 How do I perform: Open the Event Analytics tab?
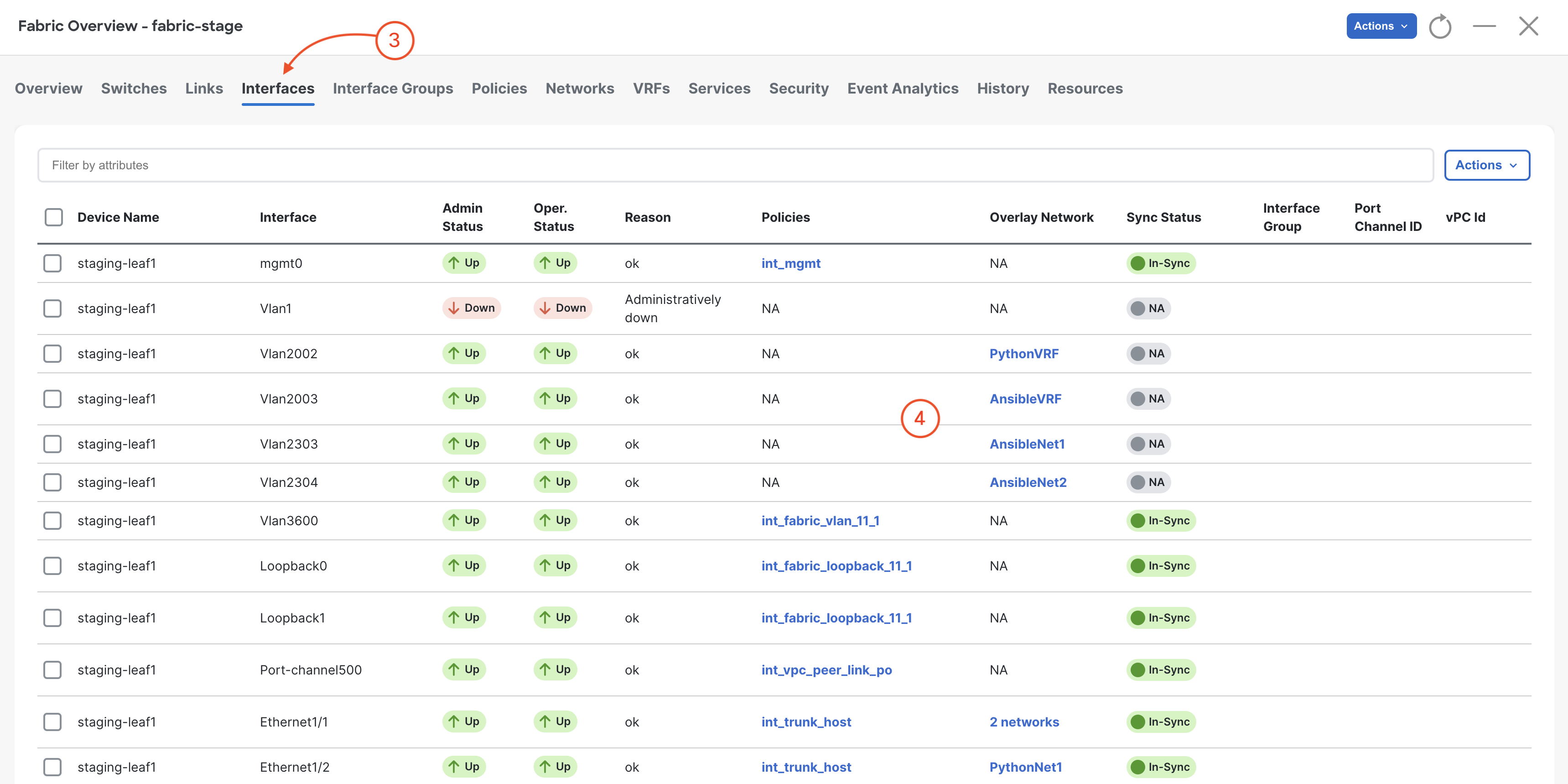click(903, 89)
